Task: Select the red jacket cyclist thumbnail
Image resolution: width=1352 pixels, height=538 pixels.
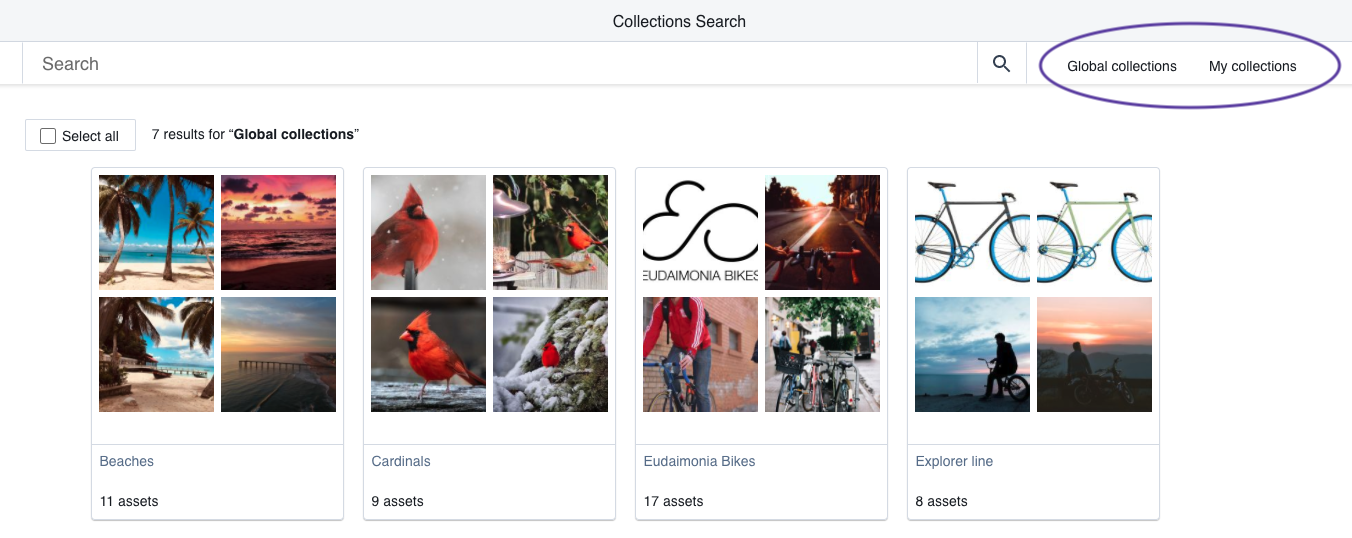Action: click(700, 355)
